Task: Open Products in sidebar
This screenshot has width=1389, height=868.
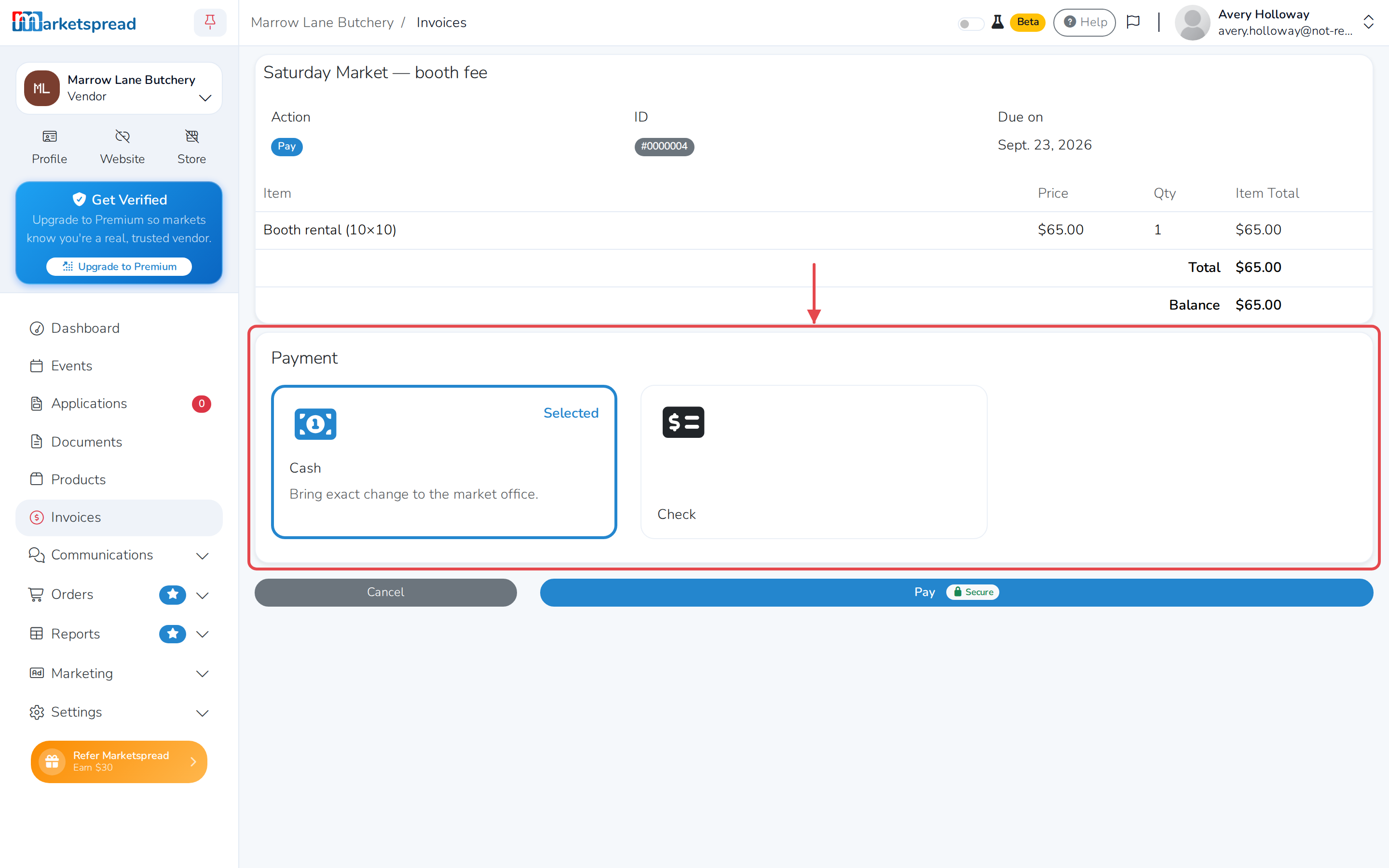Action: [119, 479]
